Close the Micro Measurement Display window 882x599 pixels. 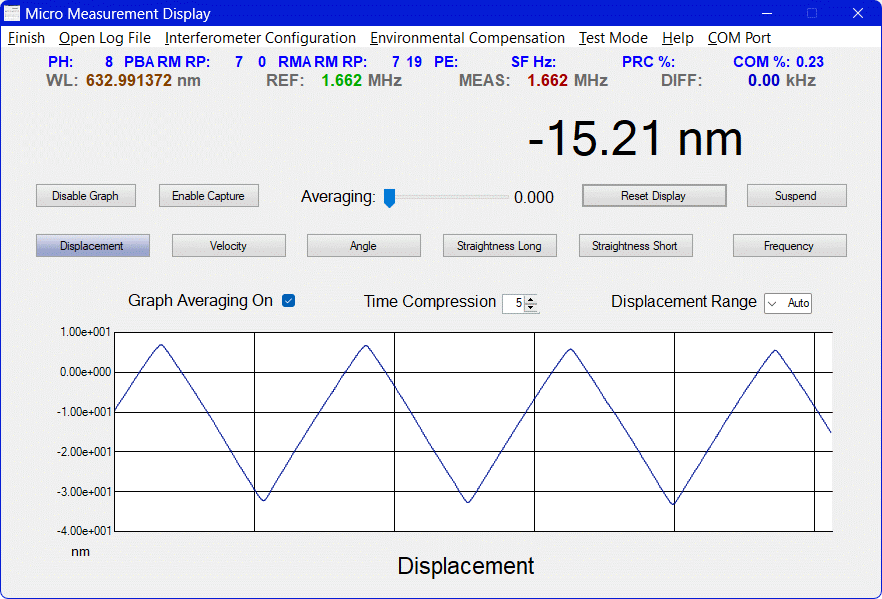857,13
